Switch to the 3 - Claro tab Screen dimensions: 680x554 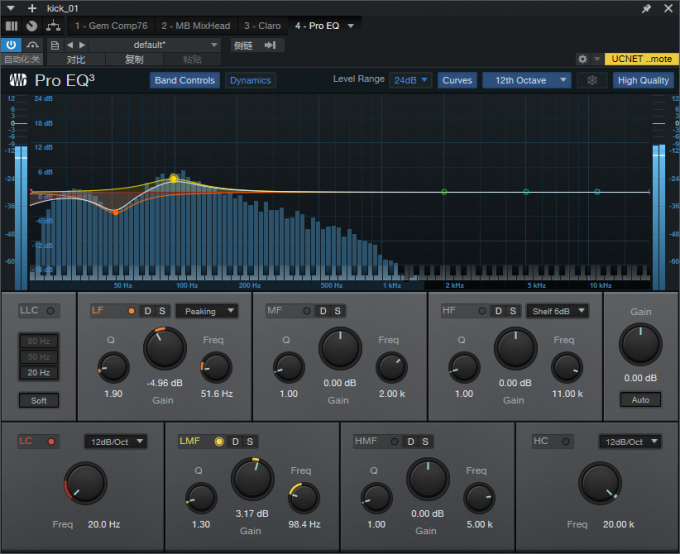tap(262, 24)
